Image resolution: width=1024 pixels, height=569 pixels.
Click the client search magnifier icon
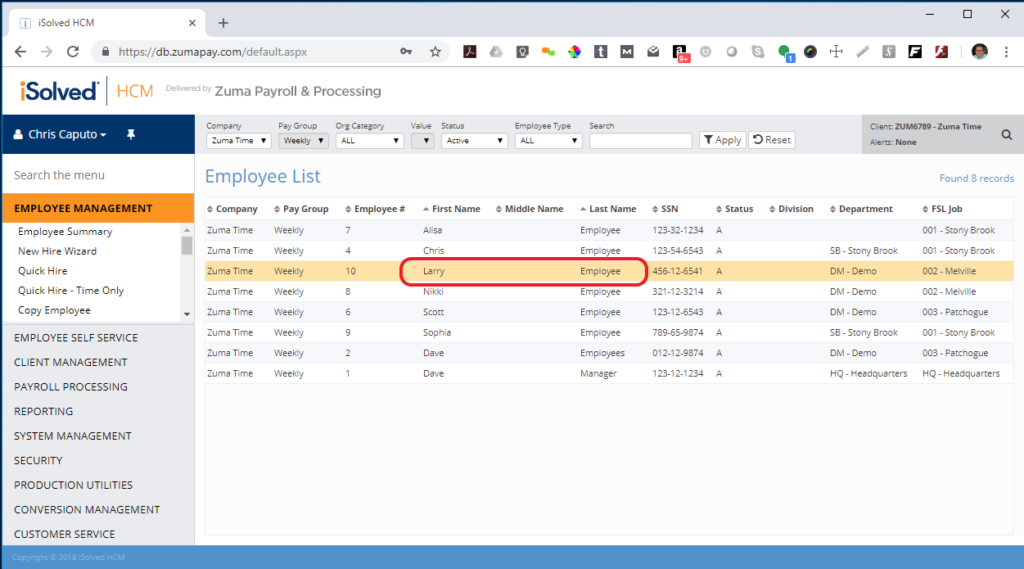pos(1007,134)
